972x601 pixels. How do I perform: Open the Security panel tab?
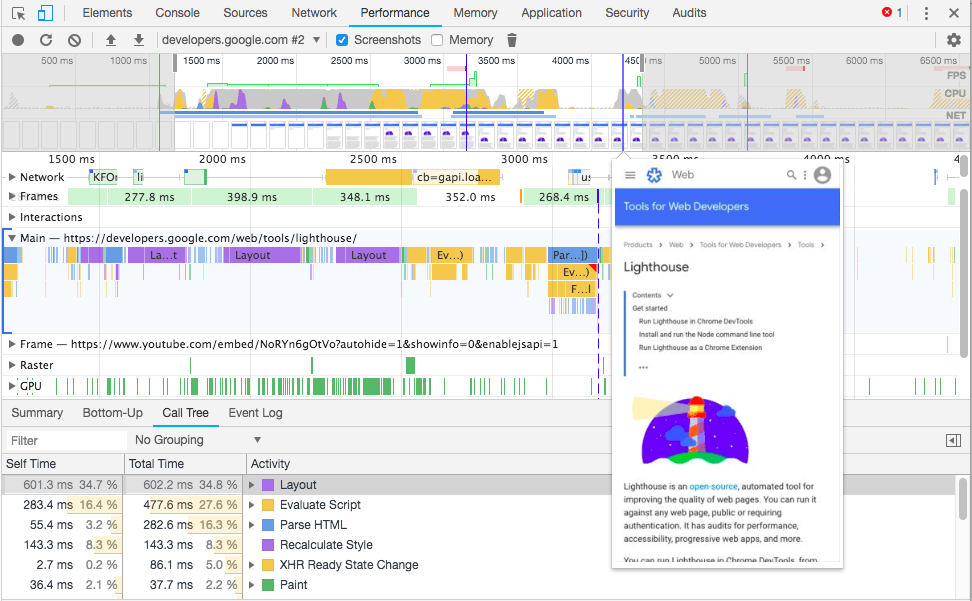coord(627,13)
